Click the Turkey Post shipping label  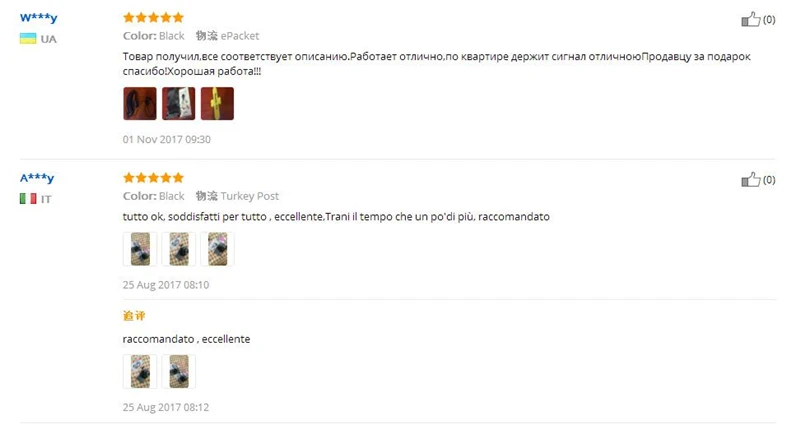tap(249, 196)
